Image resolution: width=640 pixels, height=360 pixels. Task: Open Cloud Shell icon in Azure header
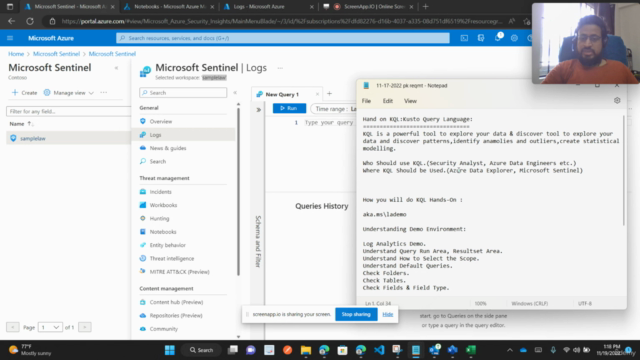click(x=464, y=38)
